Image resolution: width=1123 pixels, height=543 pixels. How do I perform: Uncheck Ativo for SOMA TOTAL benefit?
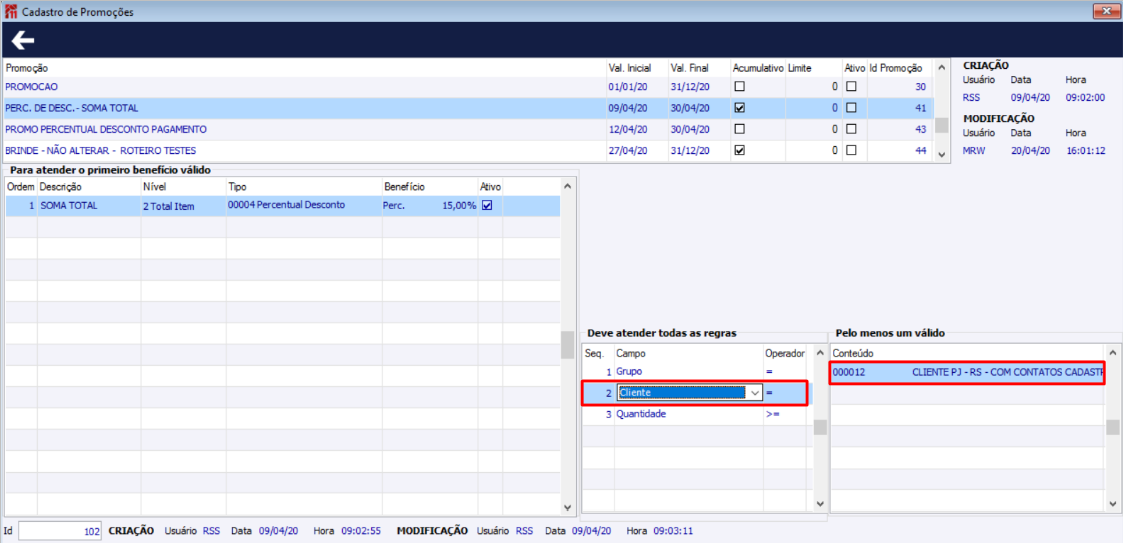488,206
